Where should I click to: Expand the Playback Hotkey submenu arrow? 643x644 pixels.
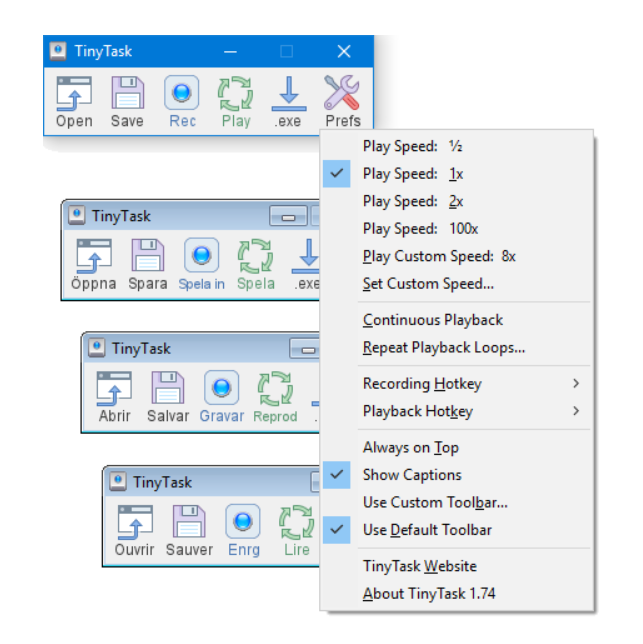576,411
